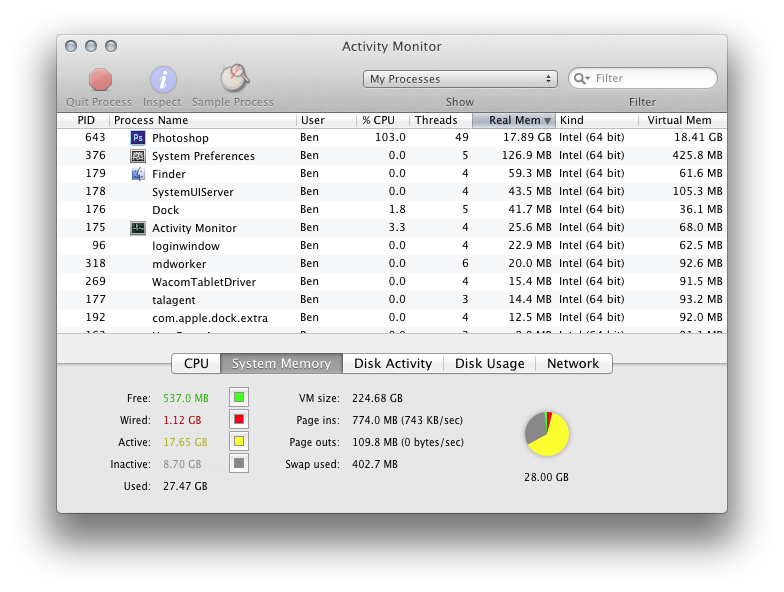Image resolution: width=784 pixels, height=592 pixels.
Task: Click the Finder icon in process list
Action: click(x=138, y=174)
